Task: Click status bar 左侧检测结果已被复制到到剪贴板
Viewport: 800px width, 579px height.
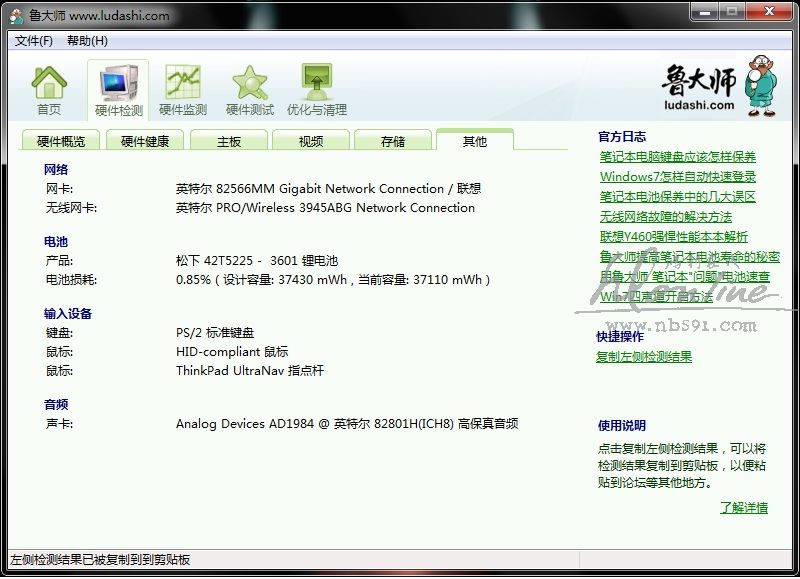Action: pos(100,560)
